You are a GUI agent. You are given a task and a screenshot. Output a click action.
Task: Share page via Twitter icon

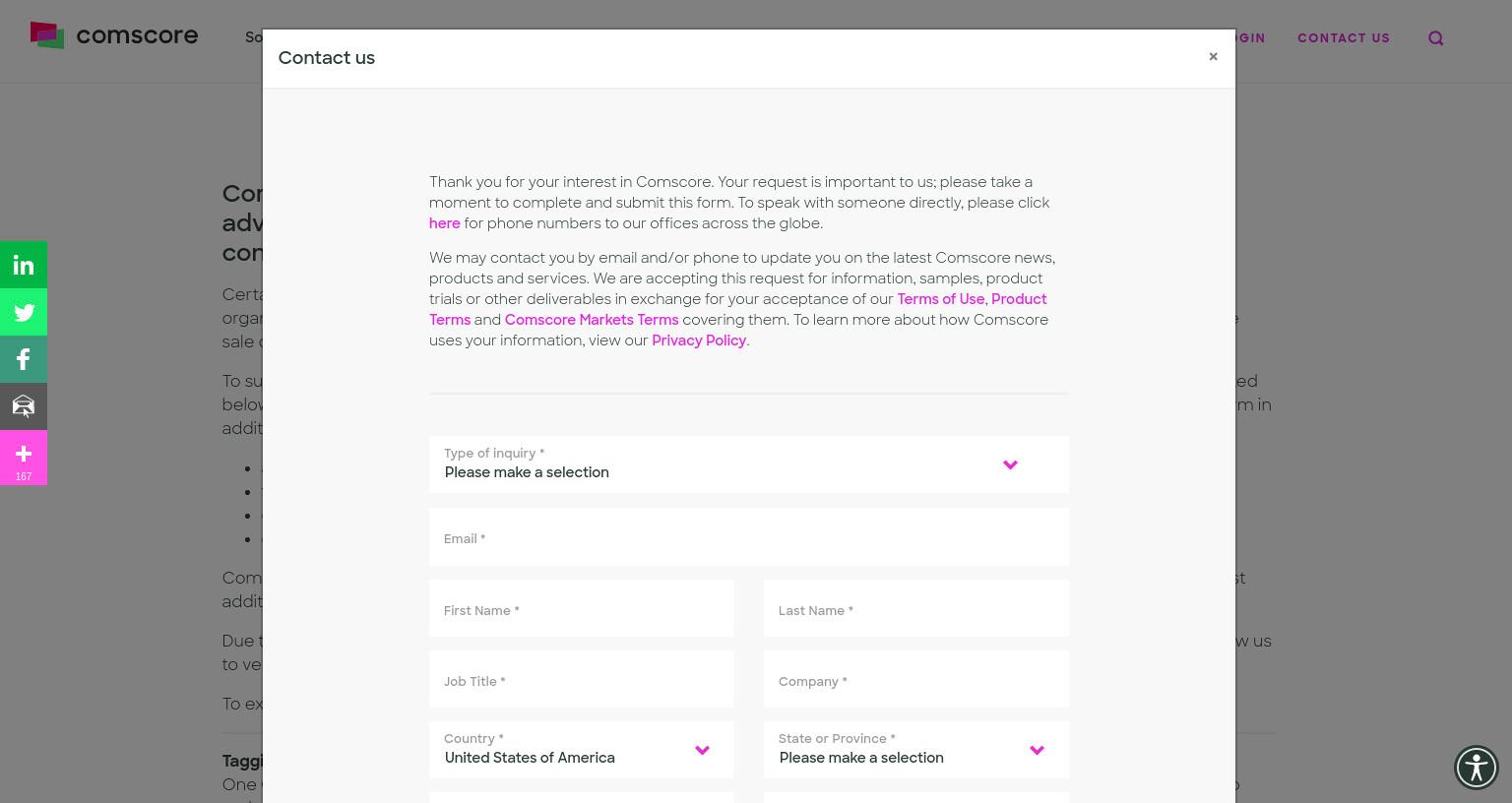[x=24, y=312]
